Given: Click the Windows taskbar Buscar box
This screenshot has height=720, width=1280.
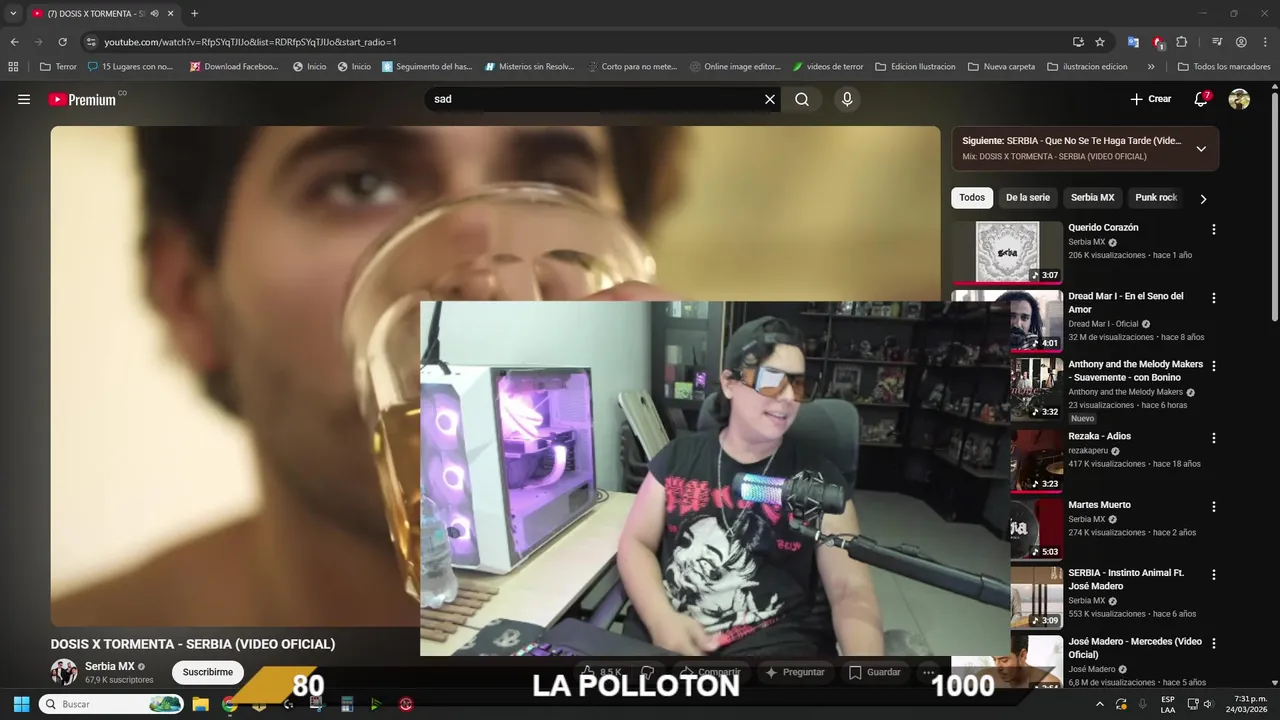Looking at the screenshot, I should tap(112, 704).
